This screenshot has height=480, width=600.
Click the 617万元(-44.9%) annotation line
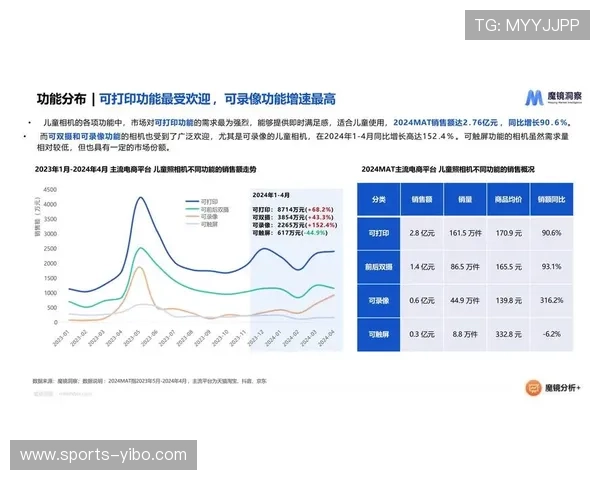coord(290,233)
